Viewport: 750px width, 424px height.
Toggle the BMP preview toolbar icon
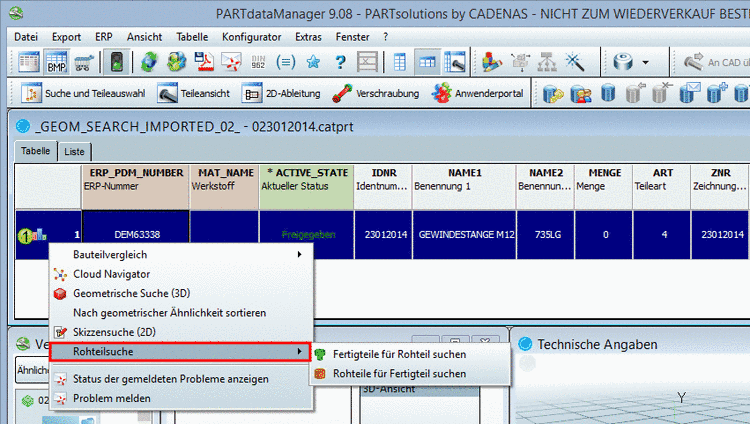pyautogui.click(x=56, y=62)
